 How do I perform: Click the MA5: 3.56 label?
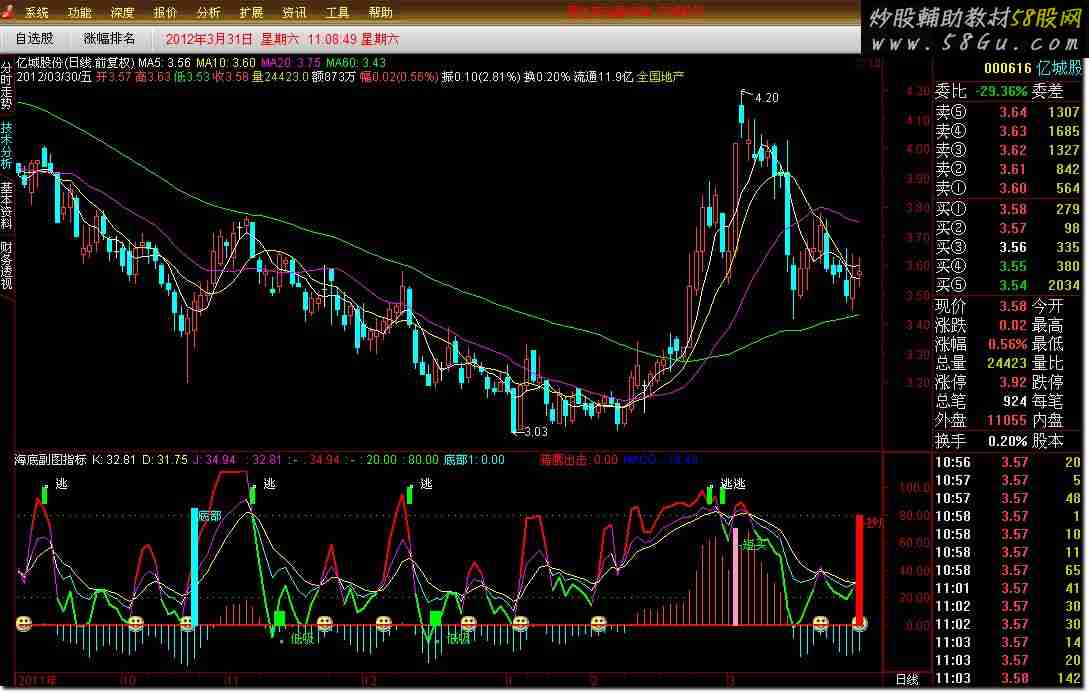[x=164, y=62]
